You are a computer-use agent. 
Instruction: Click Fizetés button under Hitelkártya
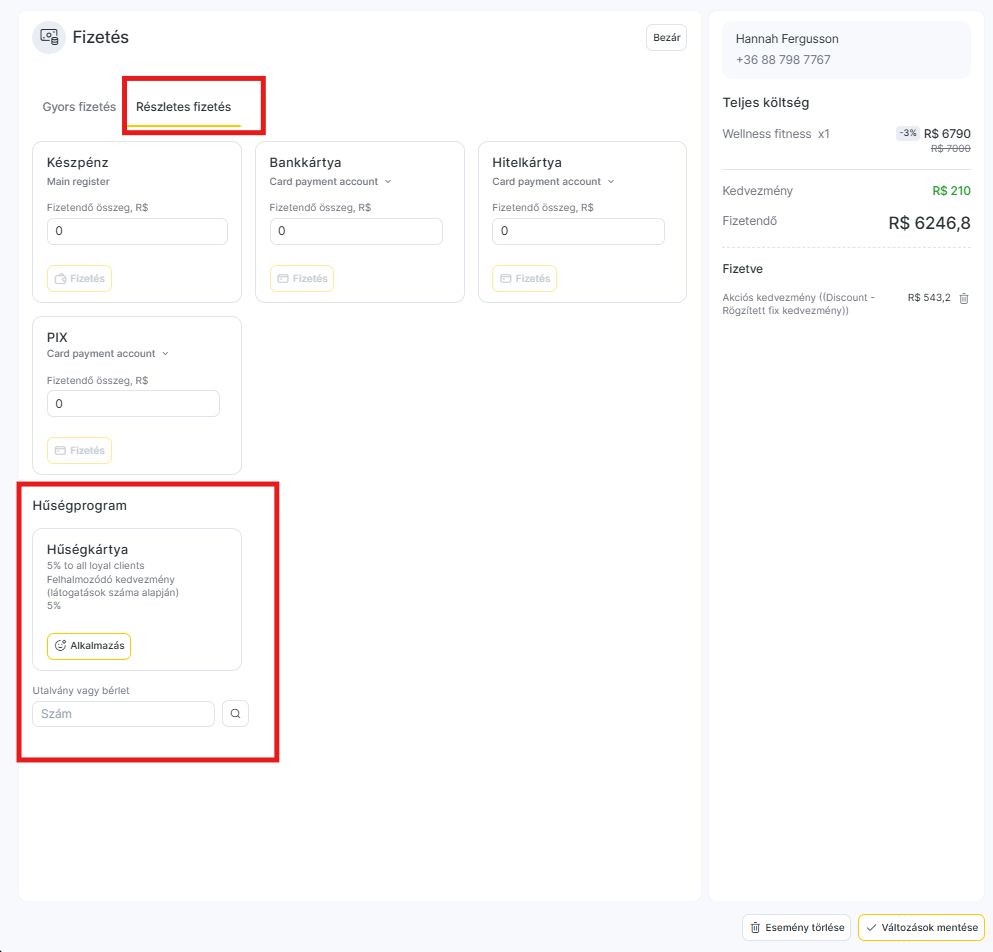click(524, 279)
